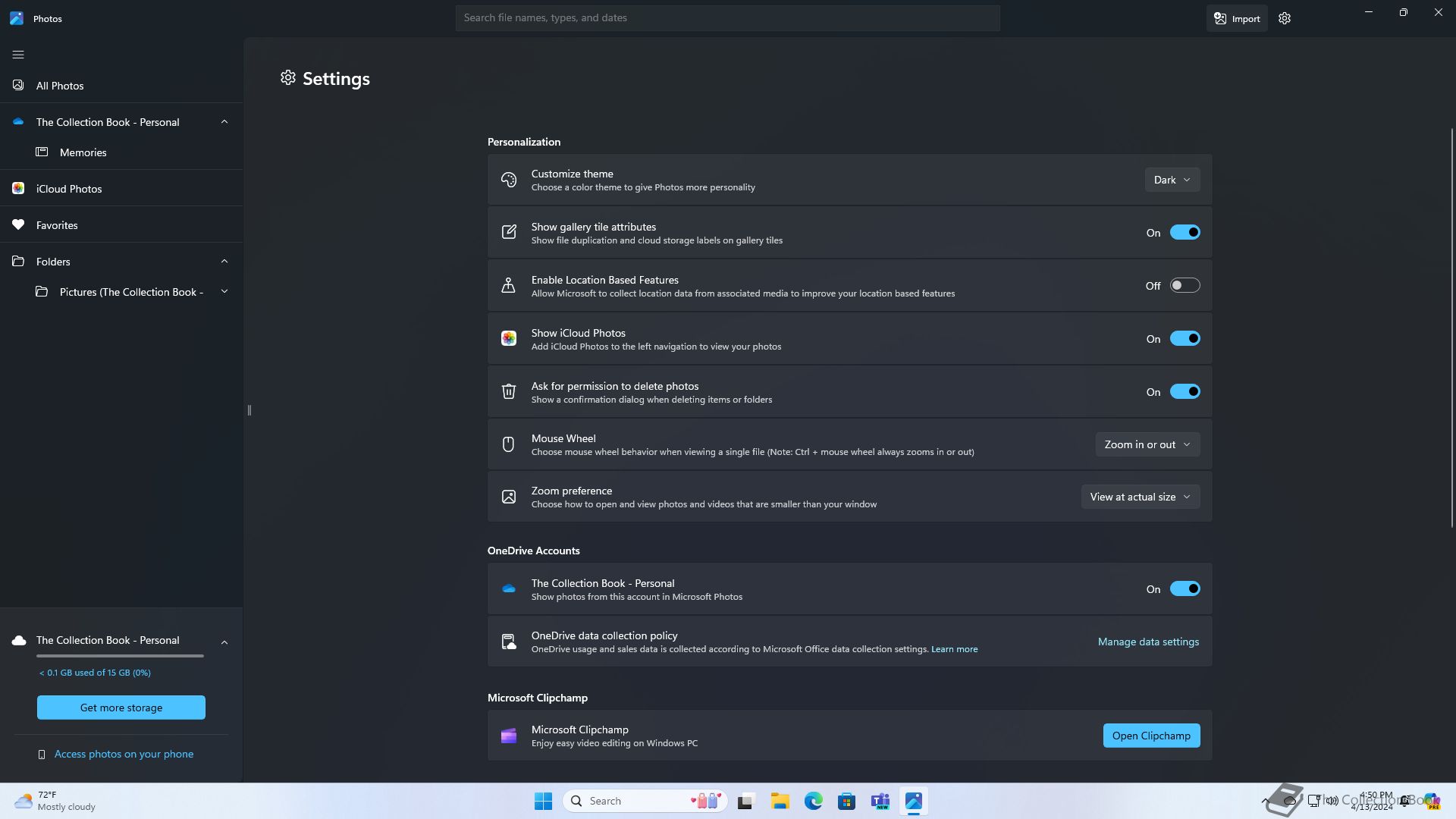Screen dimensions: 1456x819
Task: Click the OneDrive cloud icon in accounts section
Action: coord(509,588)
